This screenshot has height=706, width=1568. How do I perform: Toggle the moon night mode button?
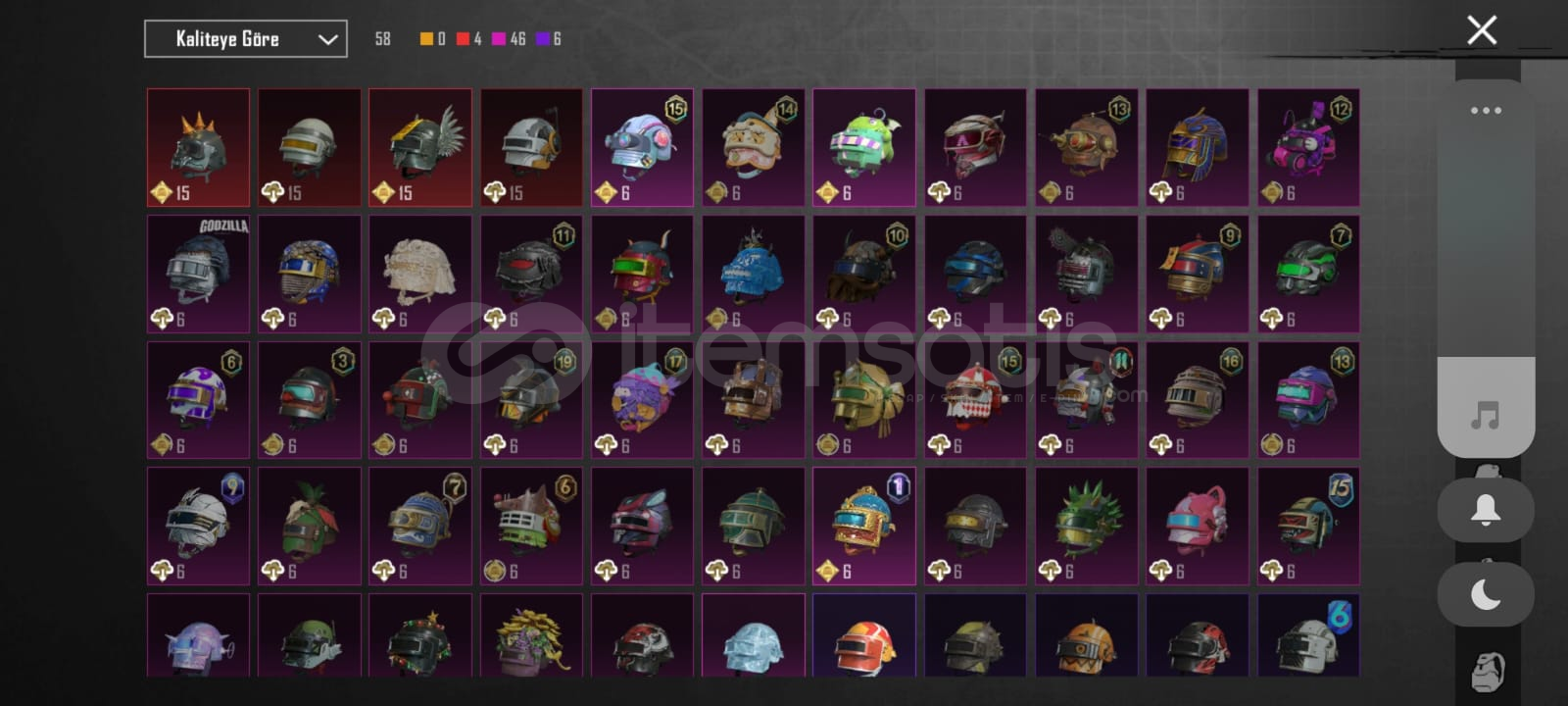pyautogui.click(x=1486, y=594)
